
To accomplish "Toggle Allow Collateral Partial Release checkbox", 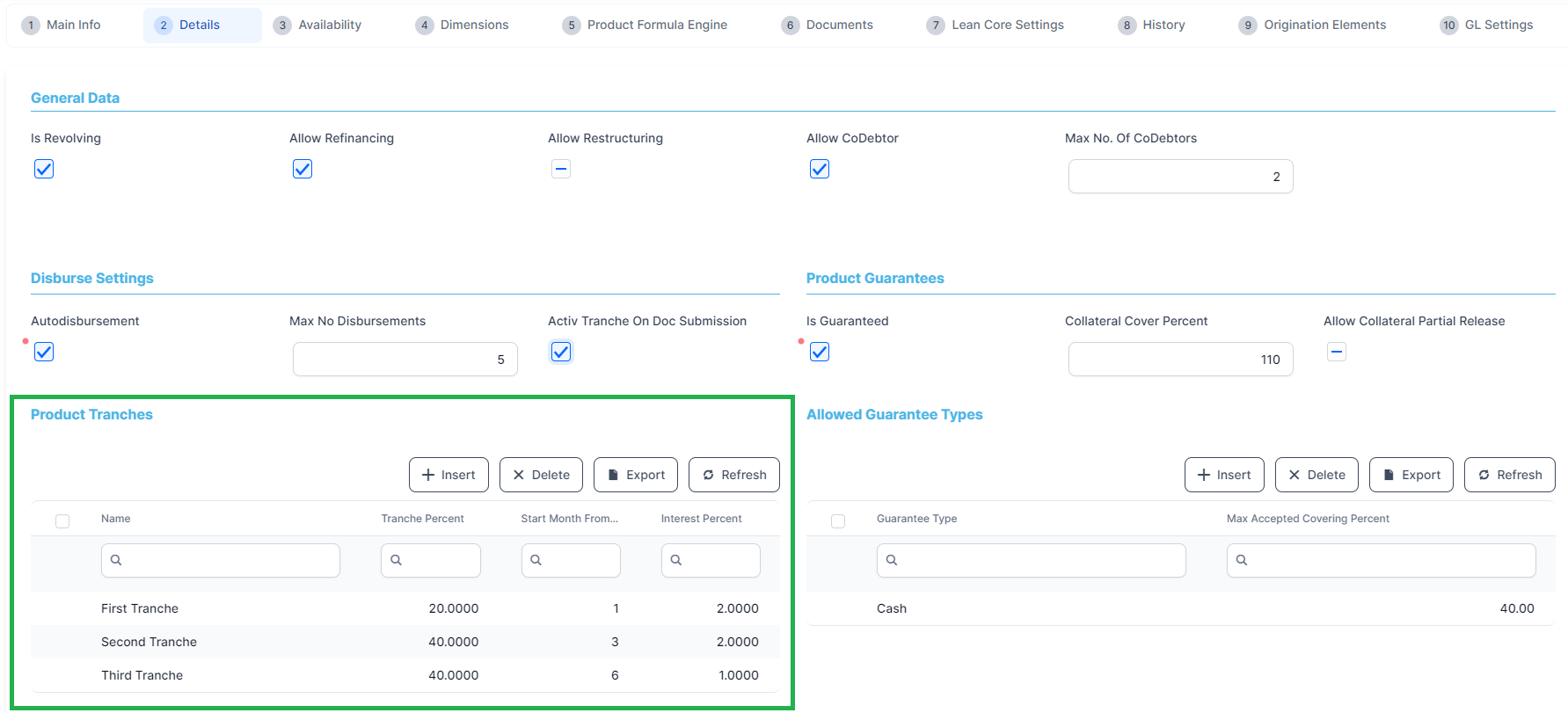I will click(x=1337, y=352).
